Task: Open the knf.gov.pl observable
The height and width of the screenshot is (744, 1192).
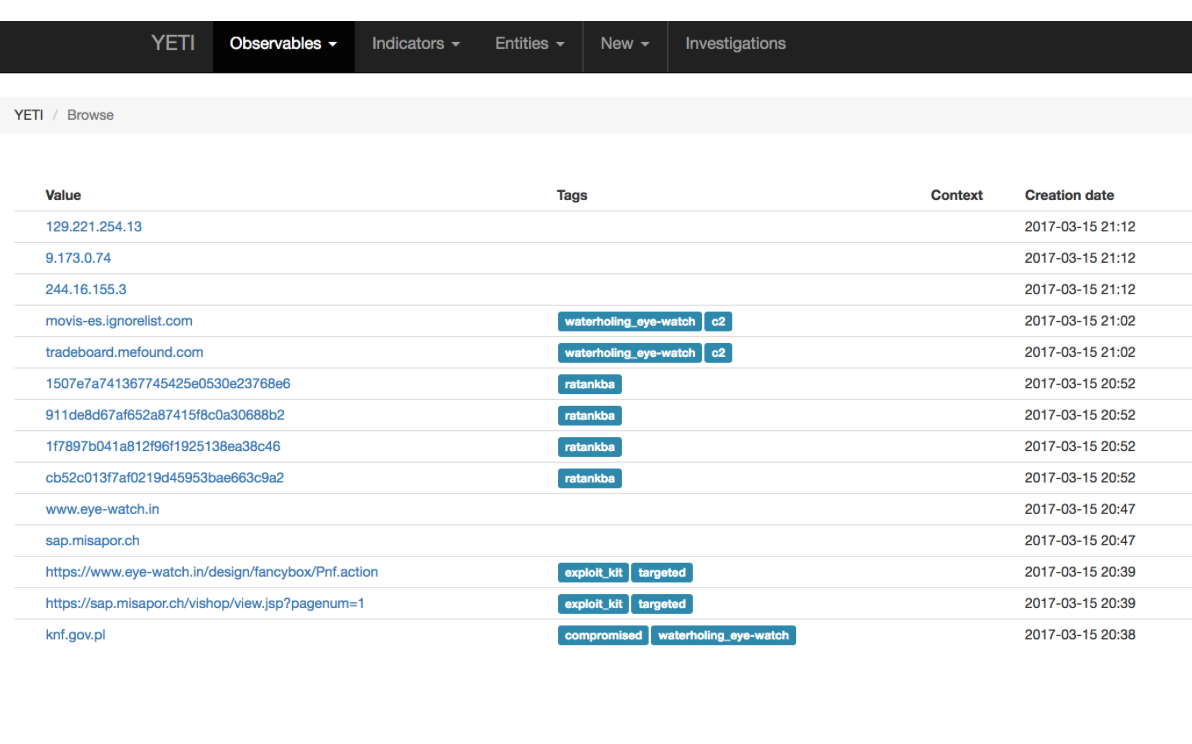Action: tap(75, 635)
